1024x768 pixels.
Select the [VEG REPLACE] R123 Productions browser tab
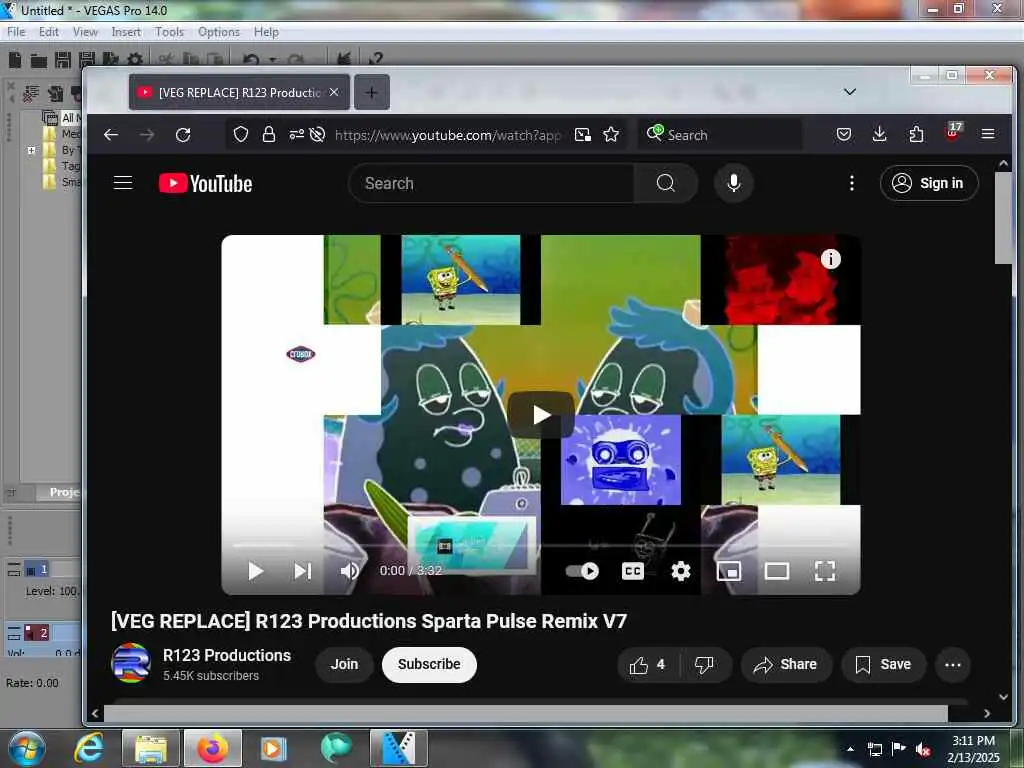(x=239, y=93)
